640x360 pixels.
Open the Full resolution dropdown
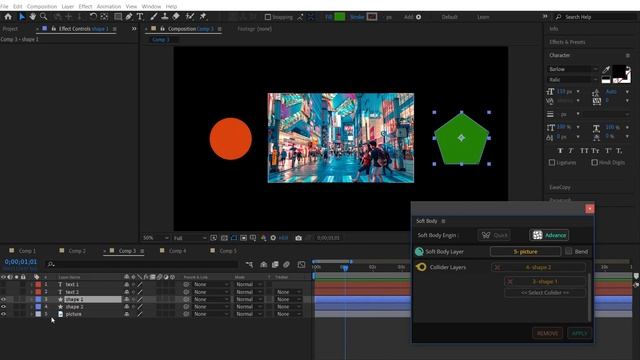click(x=190, y=238)
